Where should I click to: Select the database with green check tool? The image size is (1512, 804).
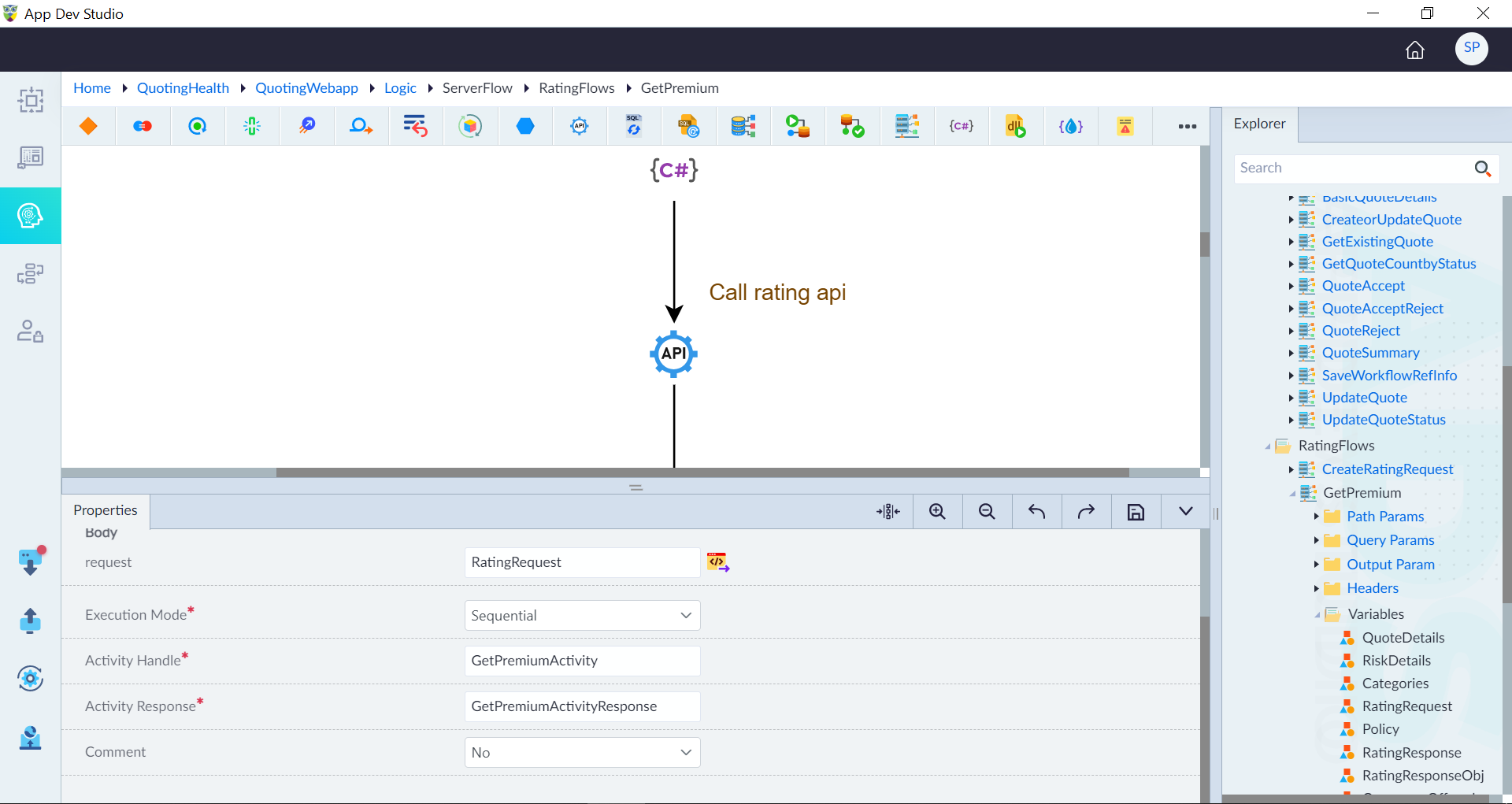coord(852,126)
